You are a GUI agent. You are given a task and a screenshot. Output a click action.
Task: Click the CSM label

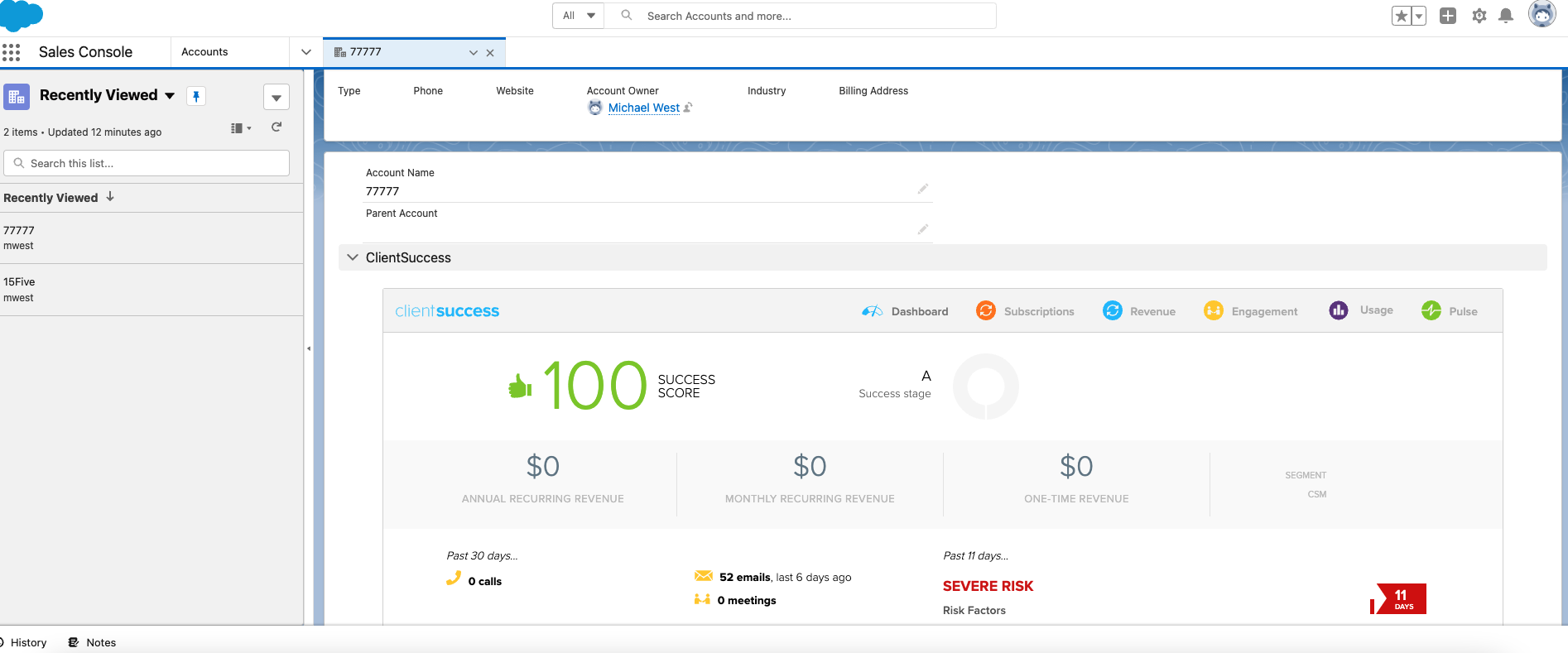coord(1317,494)
